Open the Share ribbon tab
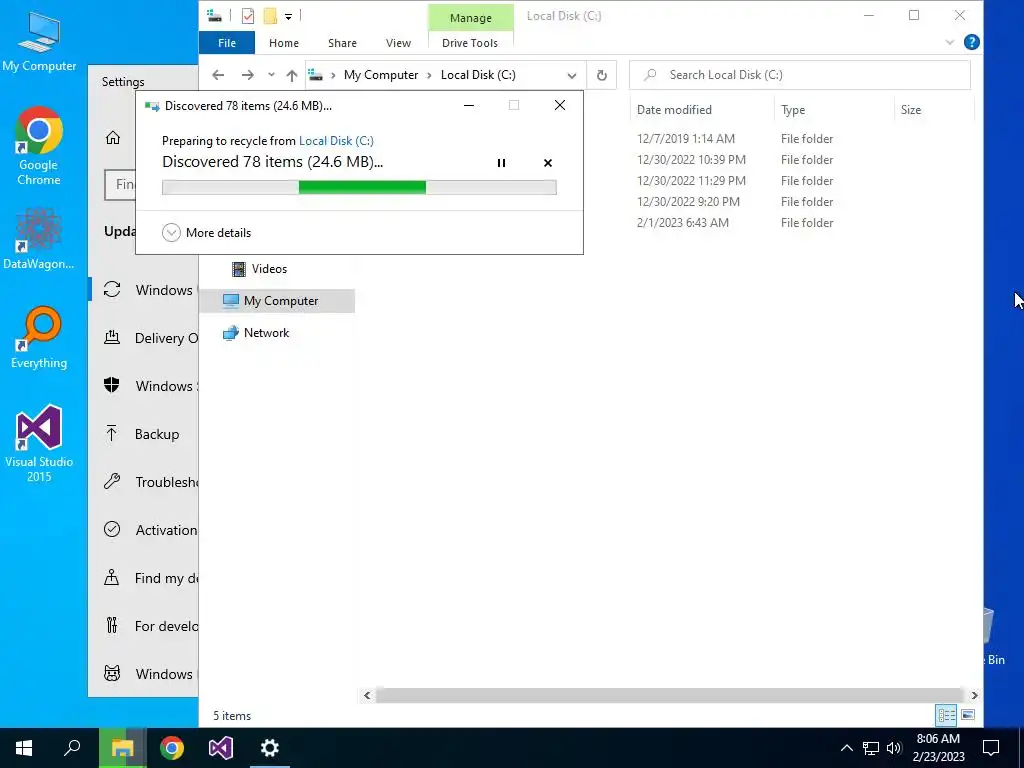This screenshot has height=768, width=1024. (x=342, y=43)
